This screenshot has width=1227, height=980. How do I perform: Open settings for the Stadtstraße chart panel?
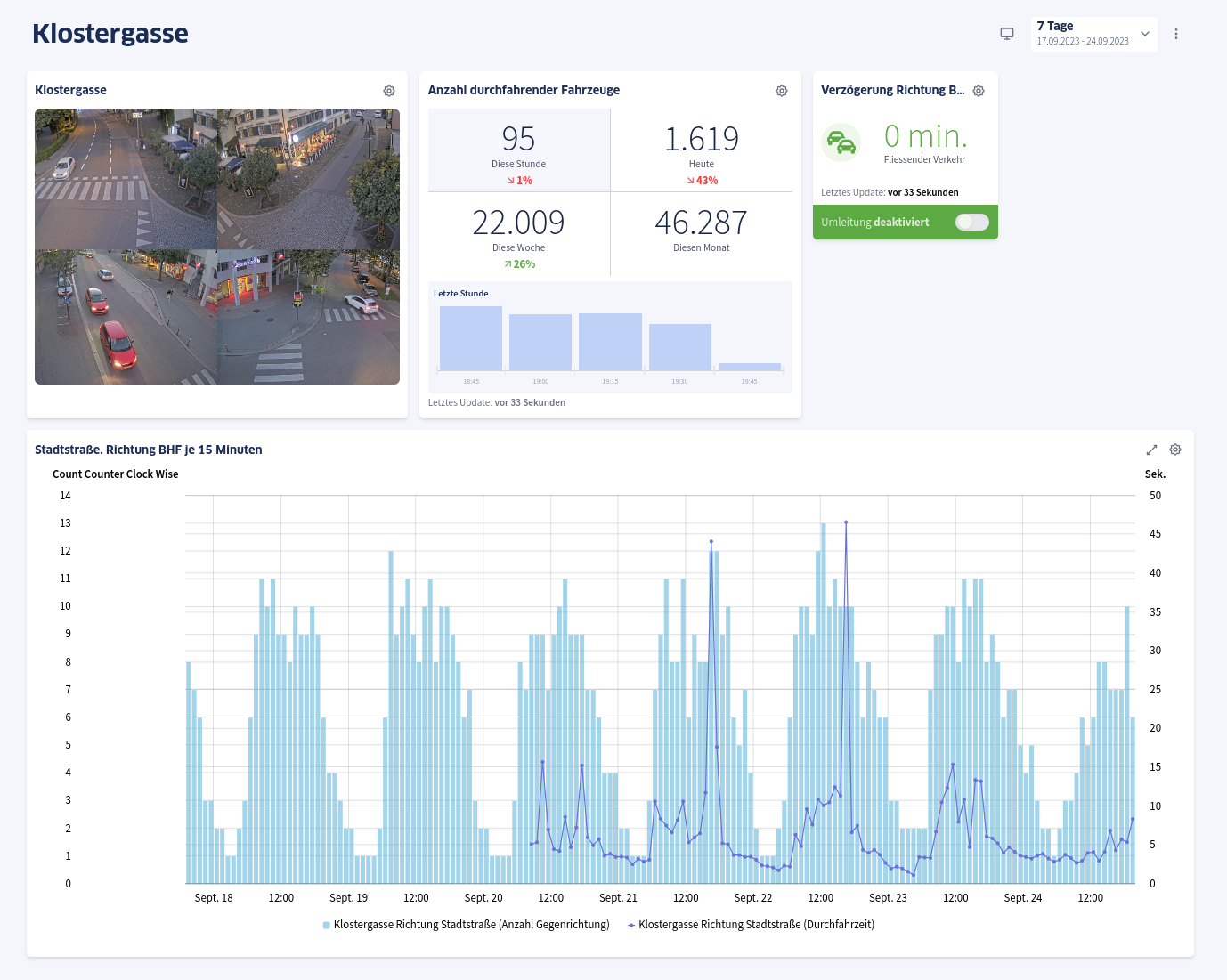point(1175,450)
